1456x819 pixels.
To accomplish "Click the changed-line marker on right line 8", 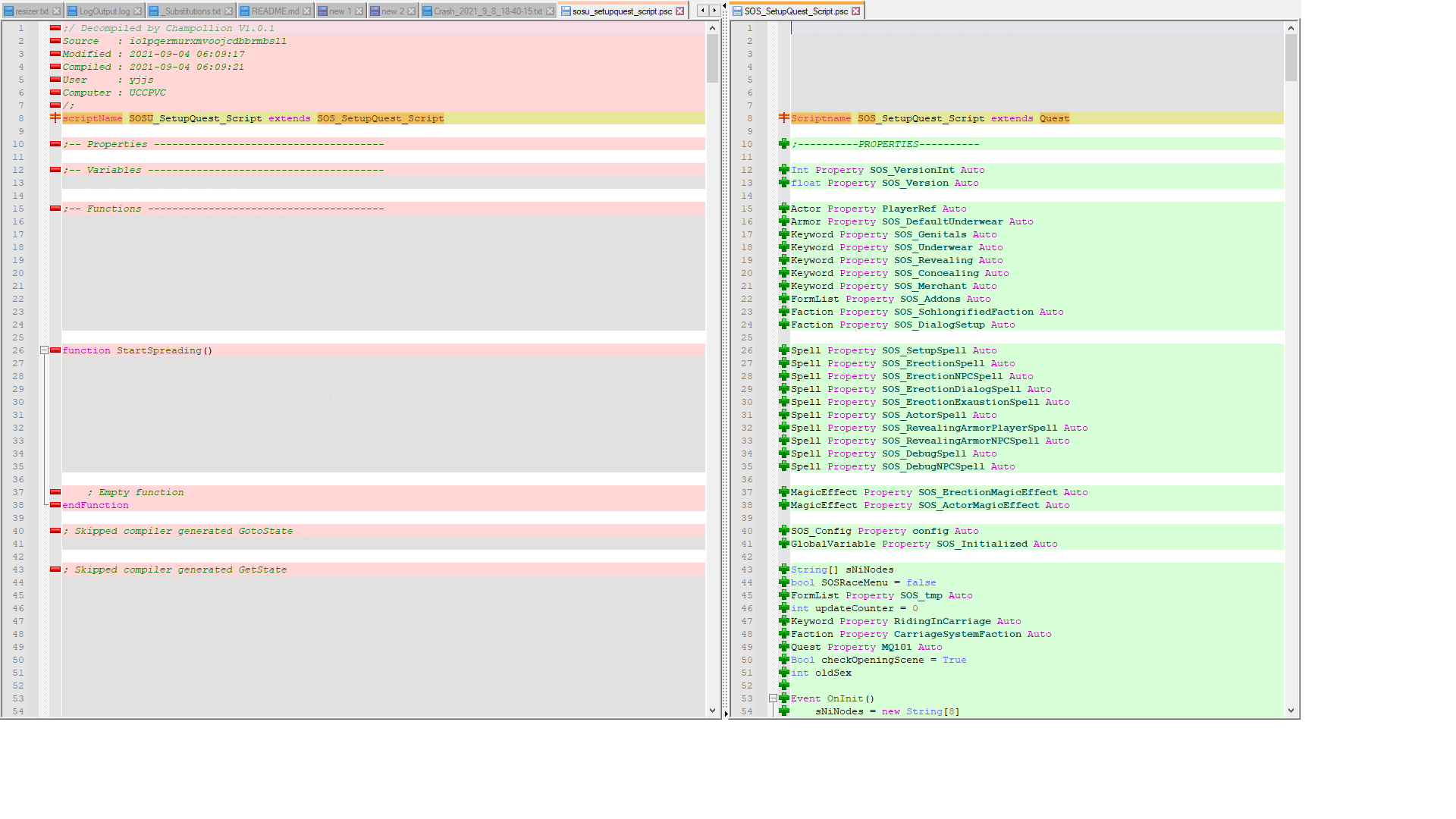I will pyautogui.click(x=784, y=118).
